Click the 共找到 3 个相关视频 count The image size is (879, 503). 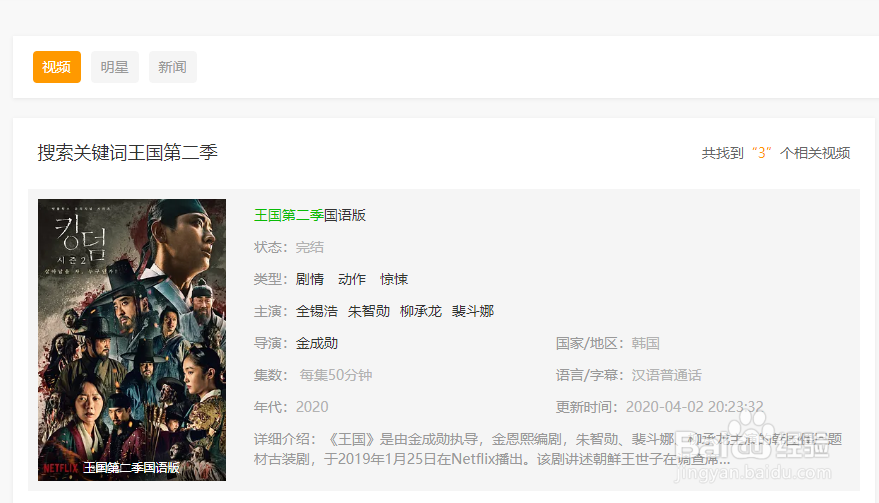pos(776,153)
